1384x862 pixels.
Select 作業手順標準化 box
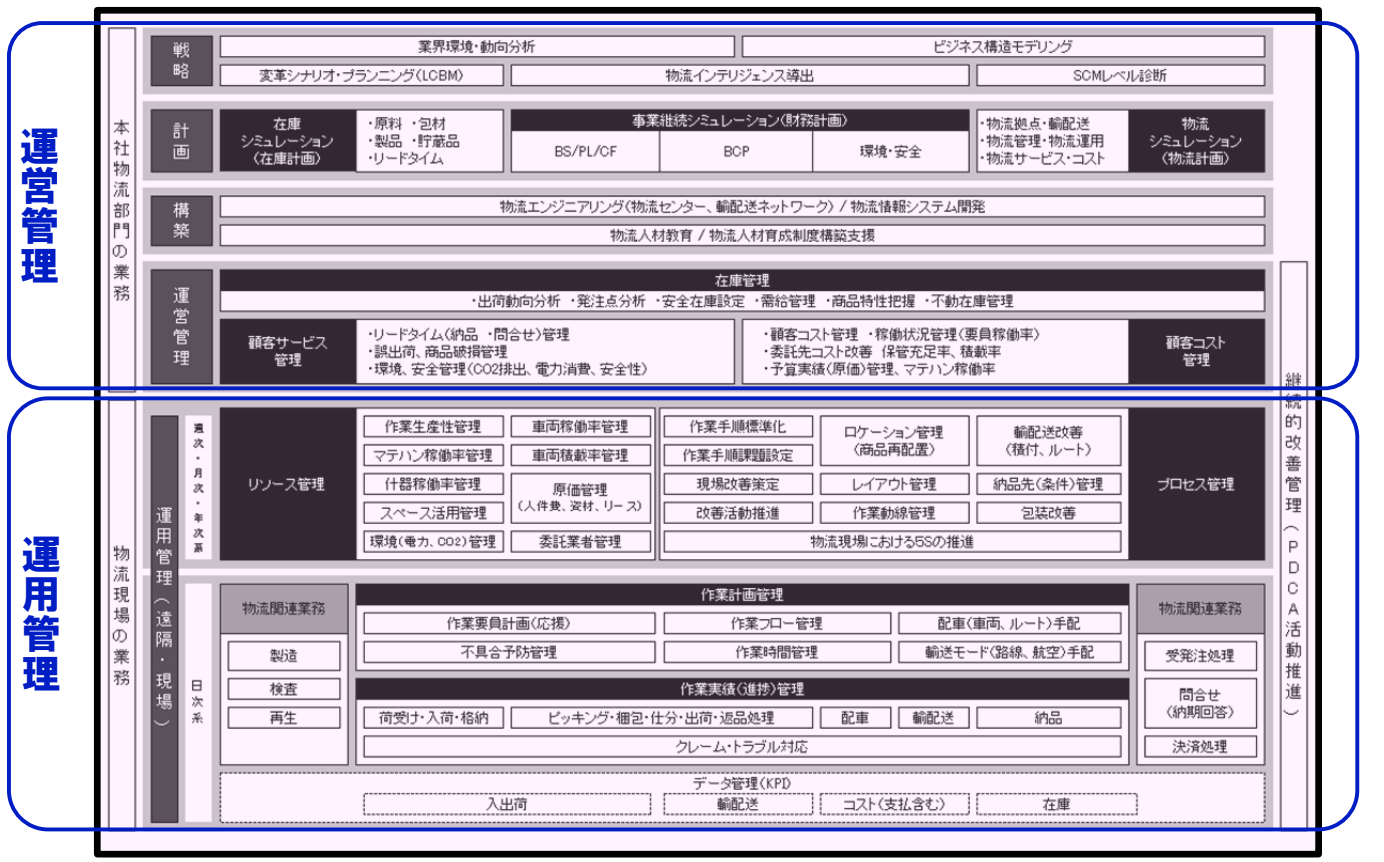[x=738, y=426]
